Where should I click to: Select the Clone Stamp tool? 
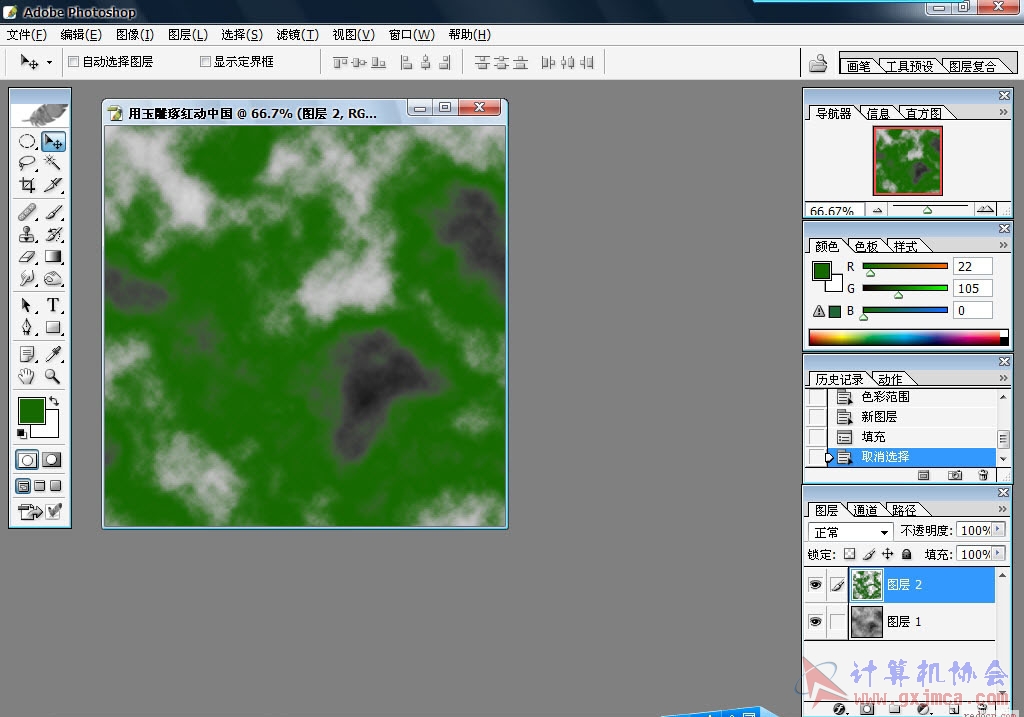[27, 234]
